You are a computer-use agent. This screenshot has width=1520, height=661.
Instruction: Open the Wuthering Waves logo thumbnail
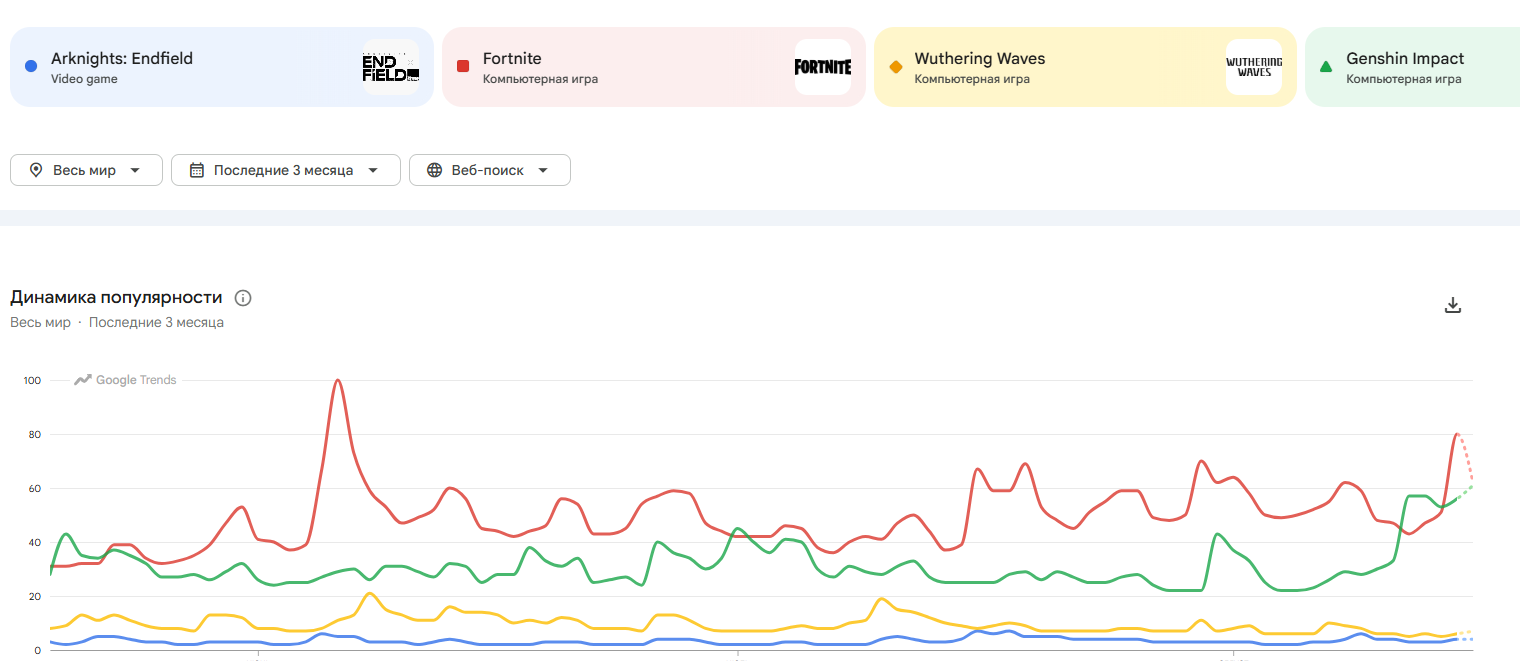tap(1254, 67)
